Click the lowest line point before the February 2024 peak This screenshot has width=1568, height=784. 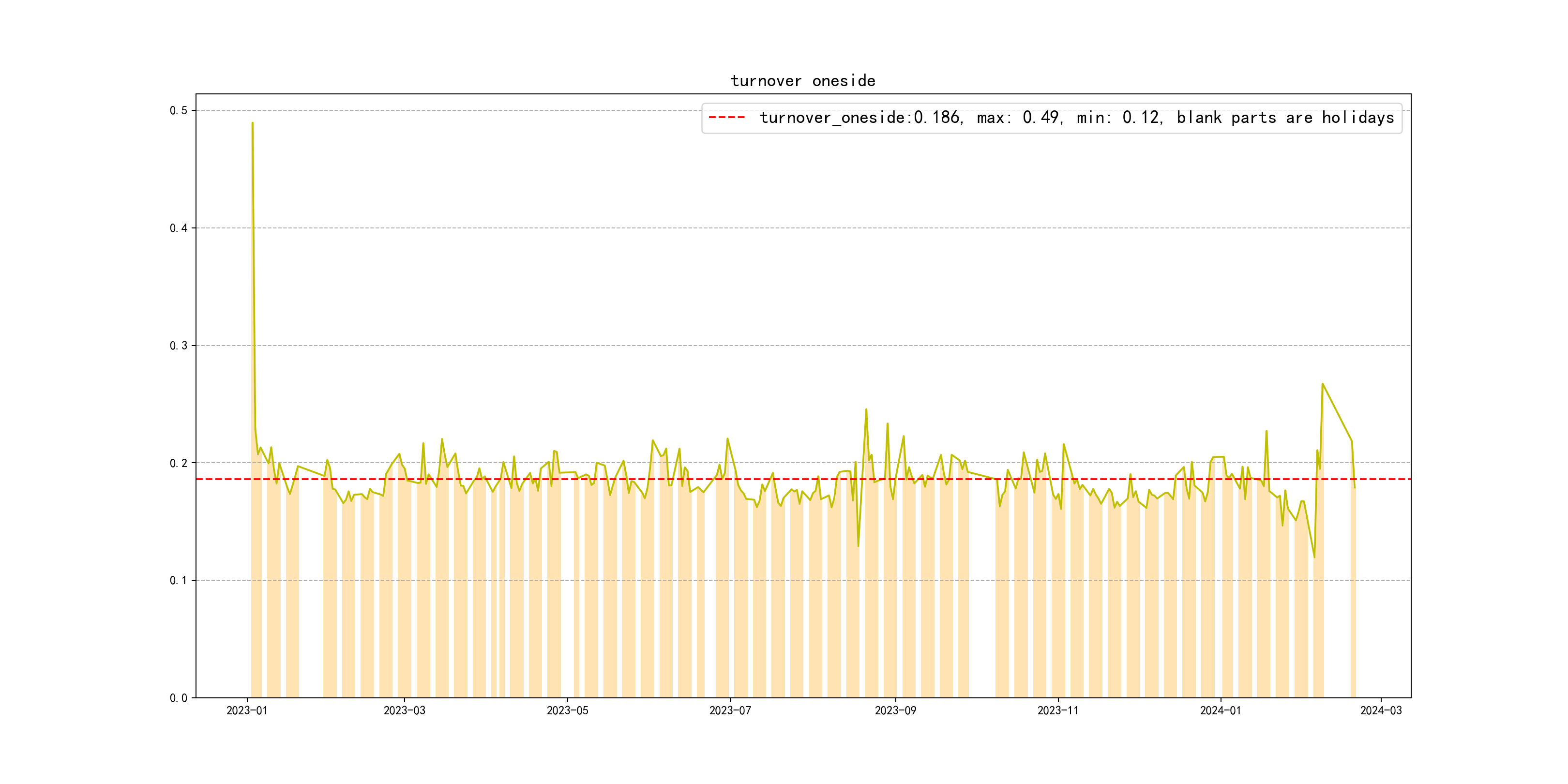(x=1314, y=557)
